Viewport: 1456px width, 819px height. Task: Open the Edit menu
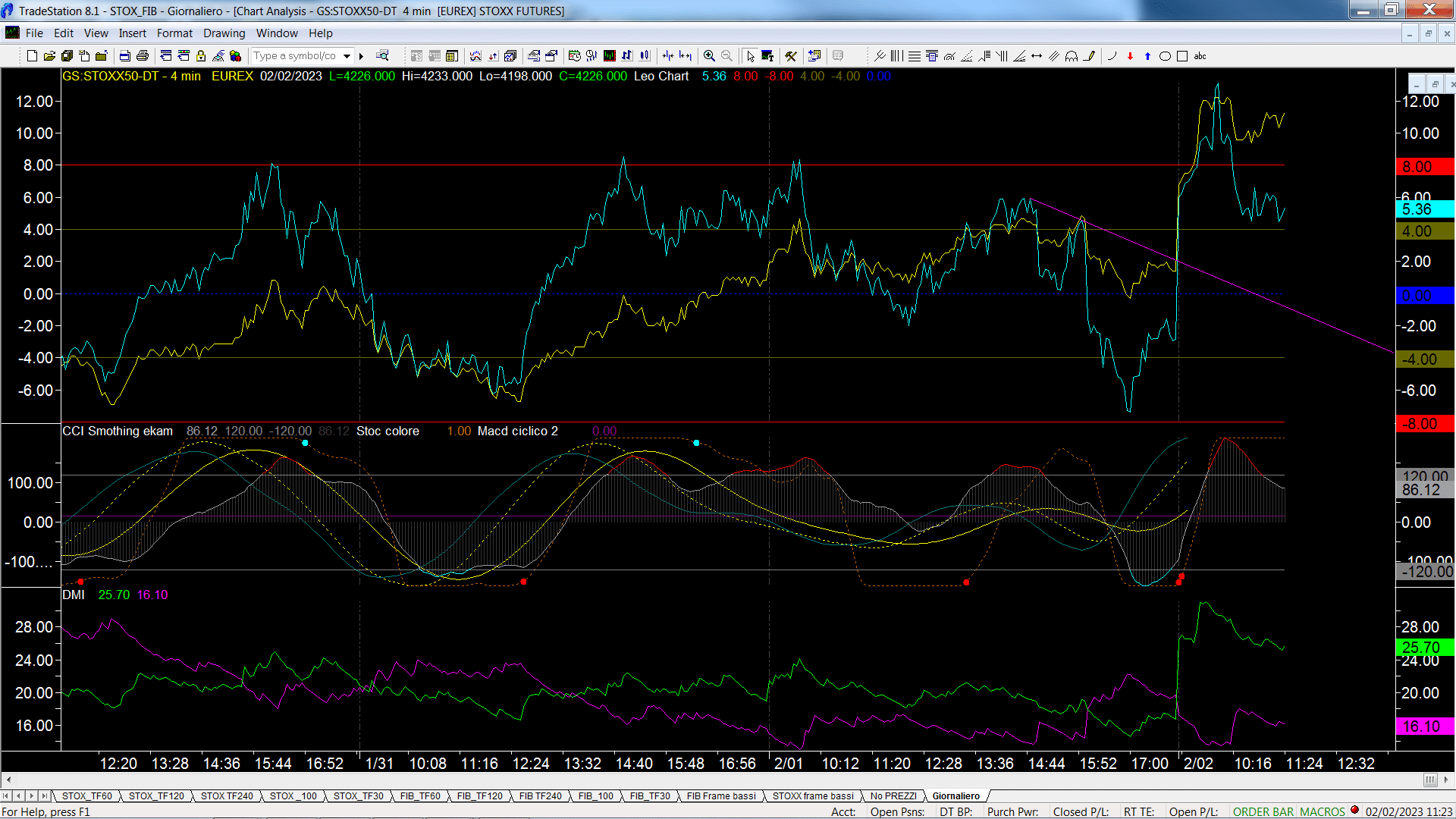[64, 33]
